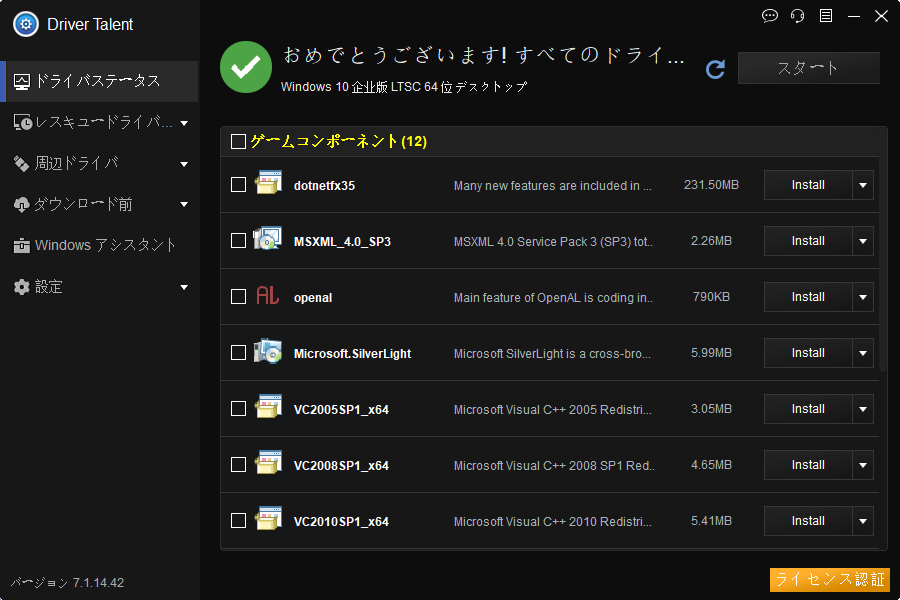Image resolution: width=900 pixels, height=600 pixels.
Task: Install the VC2010SP1_x64 component
Action: click(x=808, y=521)
